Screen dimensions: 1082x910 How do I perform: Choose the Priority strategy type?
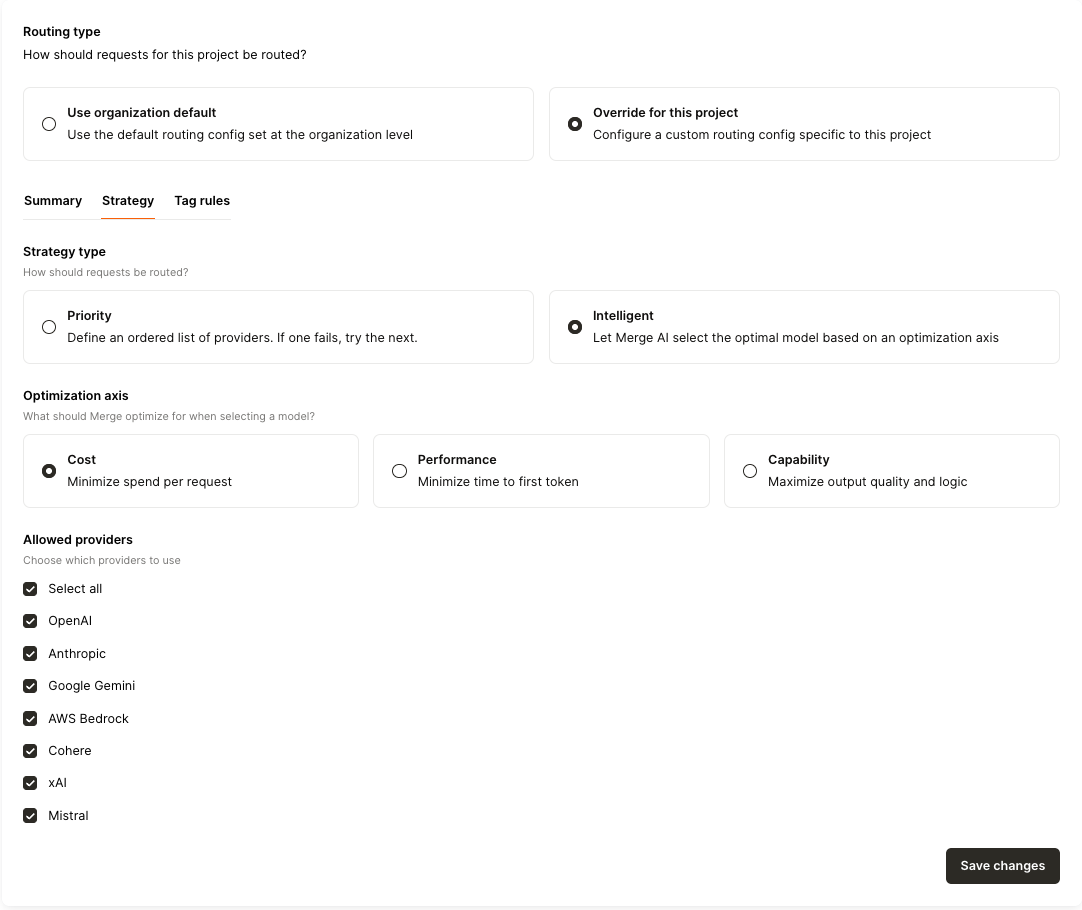(x=48, y=326)
